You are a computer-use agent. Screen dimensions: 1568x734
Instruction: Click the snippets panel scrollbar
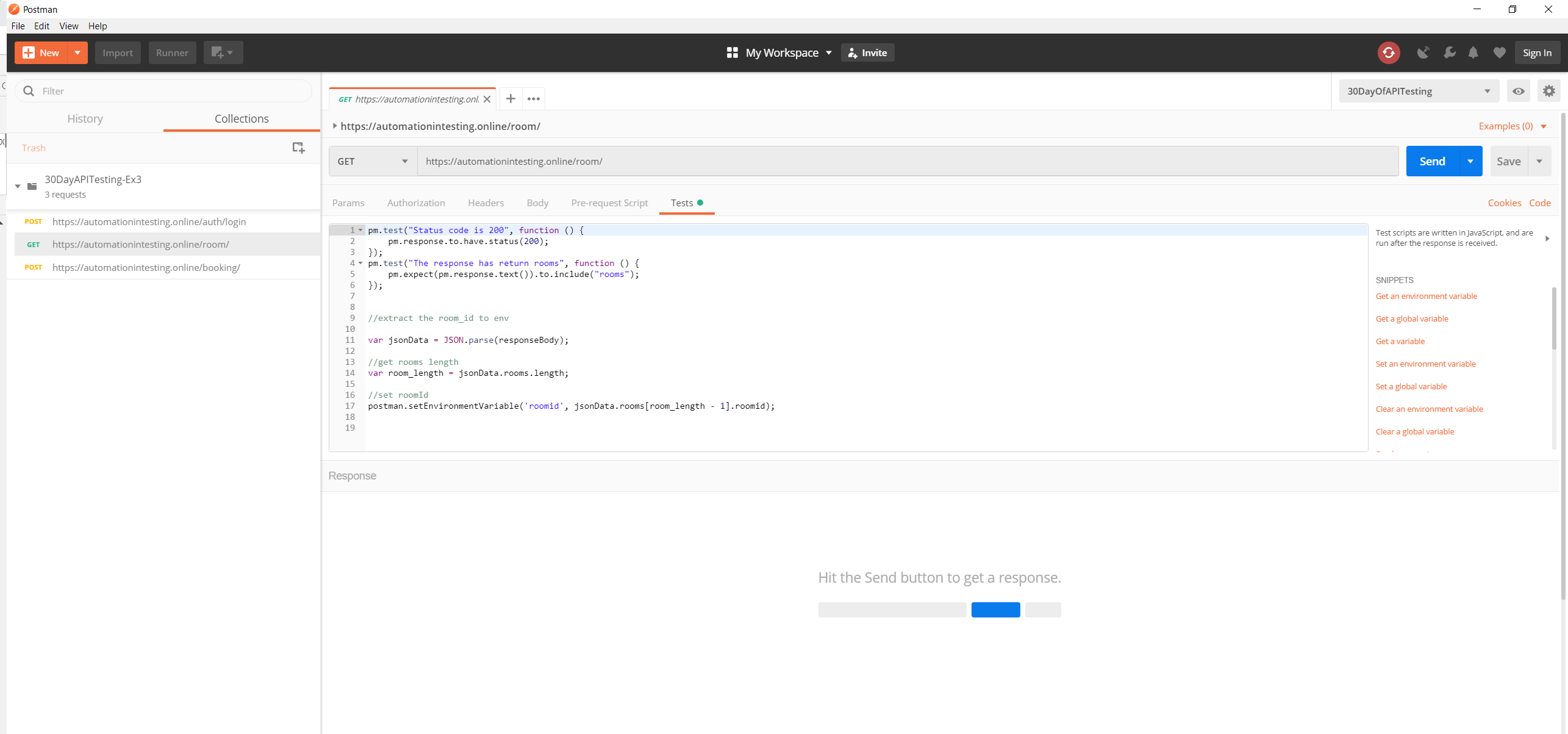tap(1553, 317)
